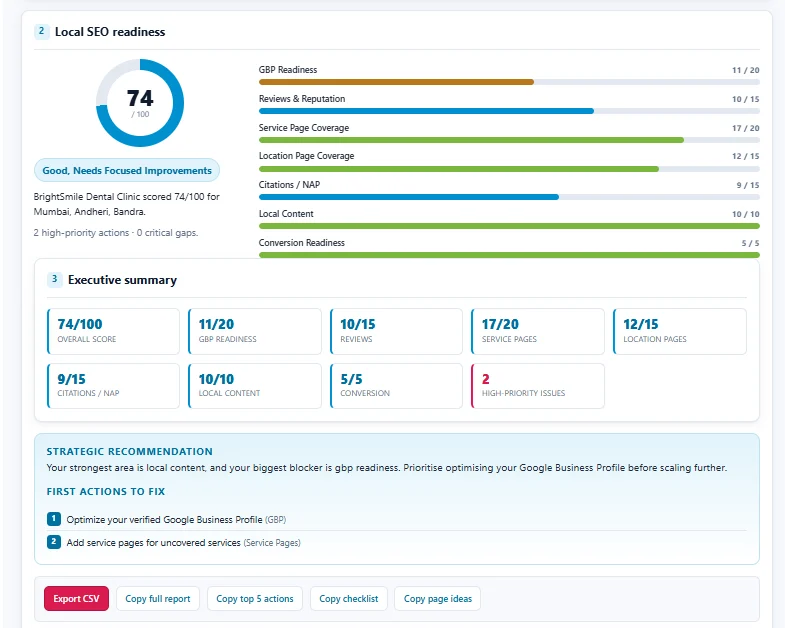Viewport: 785px width, 628px height.
Task: Click the 'FIRST ACTIONS TO FIX' heading
Action: (x=106, y=491)
